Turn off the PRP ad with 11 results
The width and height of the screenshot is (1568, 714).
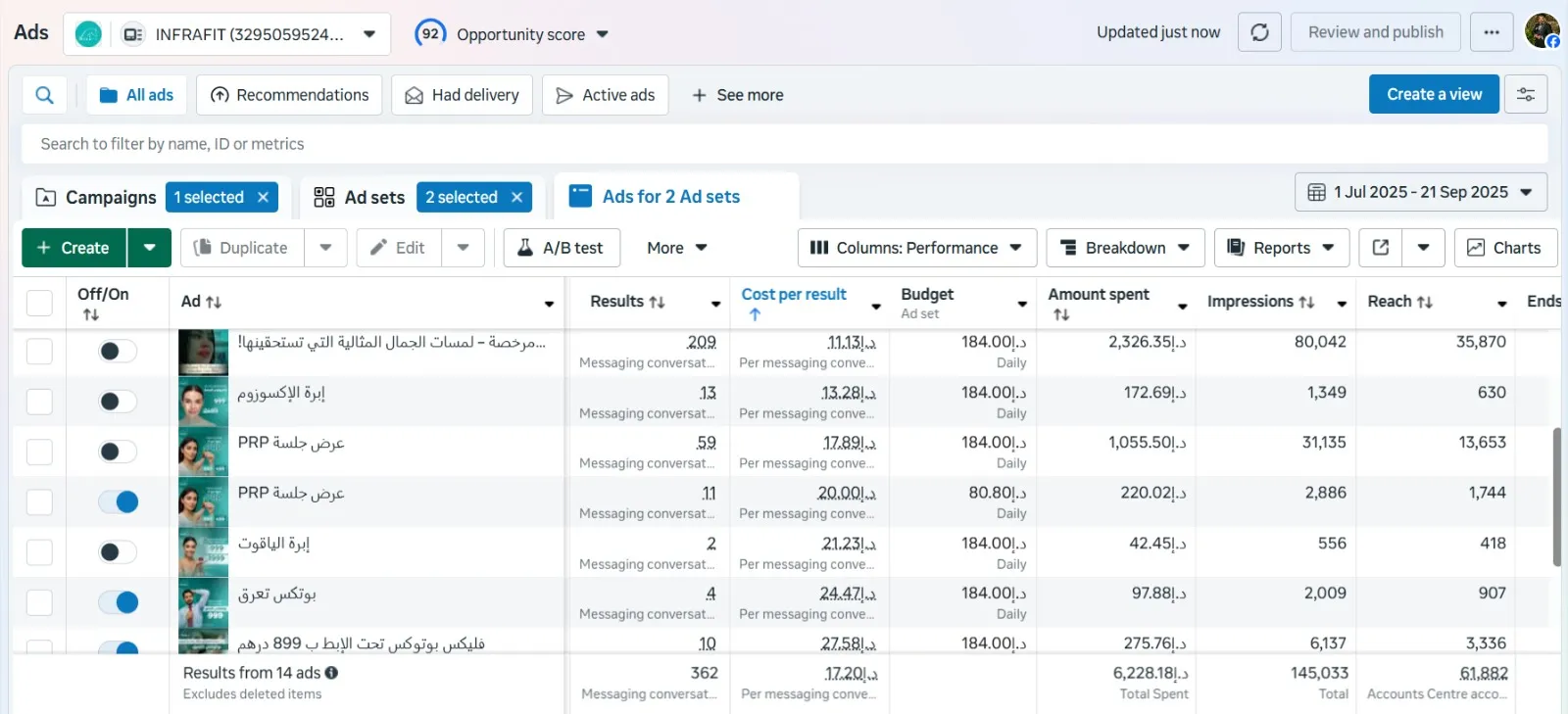point(119,502)
